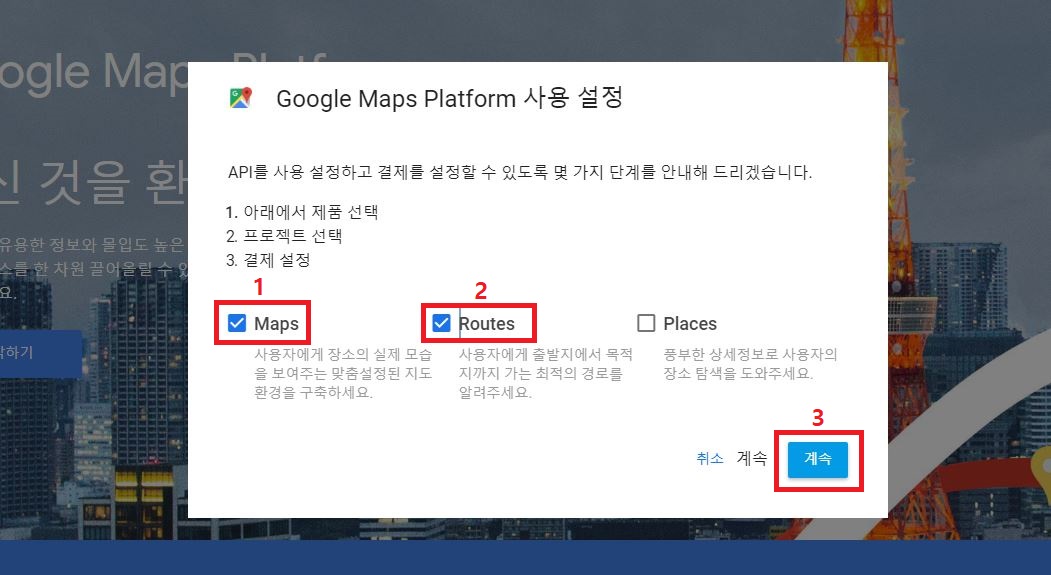Uncheck the Maps checkbox
This screenshot has height=575, width=1051.
(x=237, y=323)
